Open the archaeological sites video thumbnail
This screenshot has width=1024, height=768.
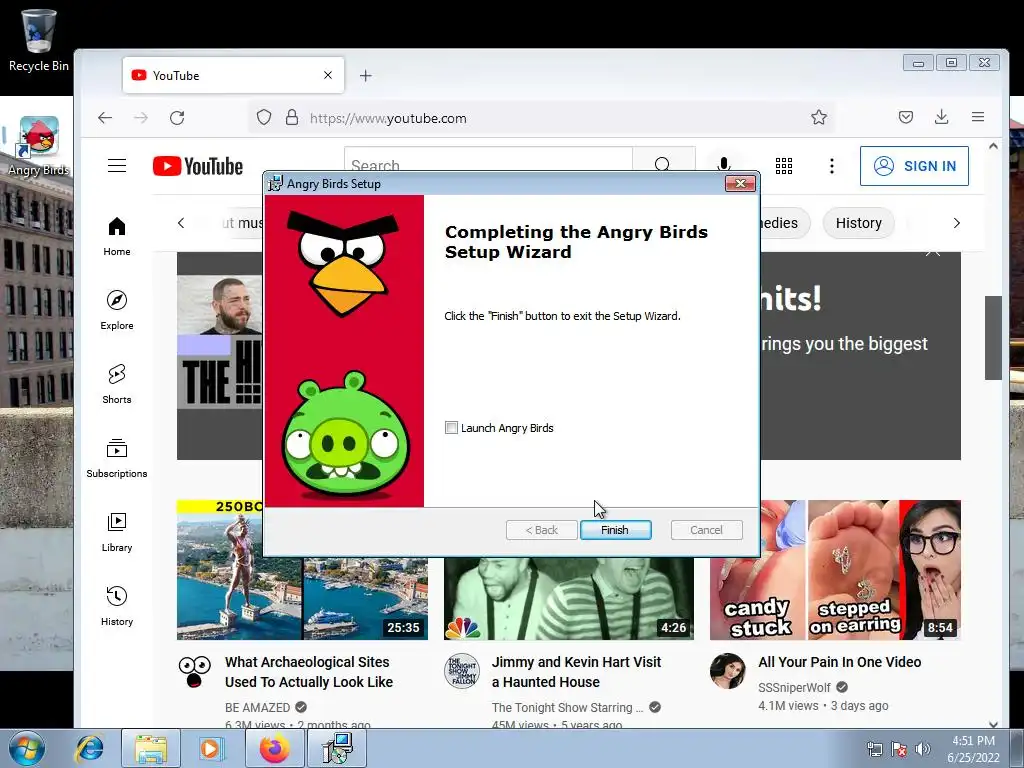point(302,569)
